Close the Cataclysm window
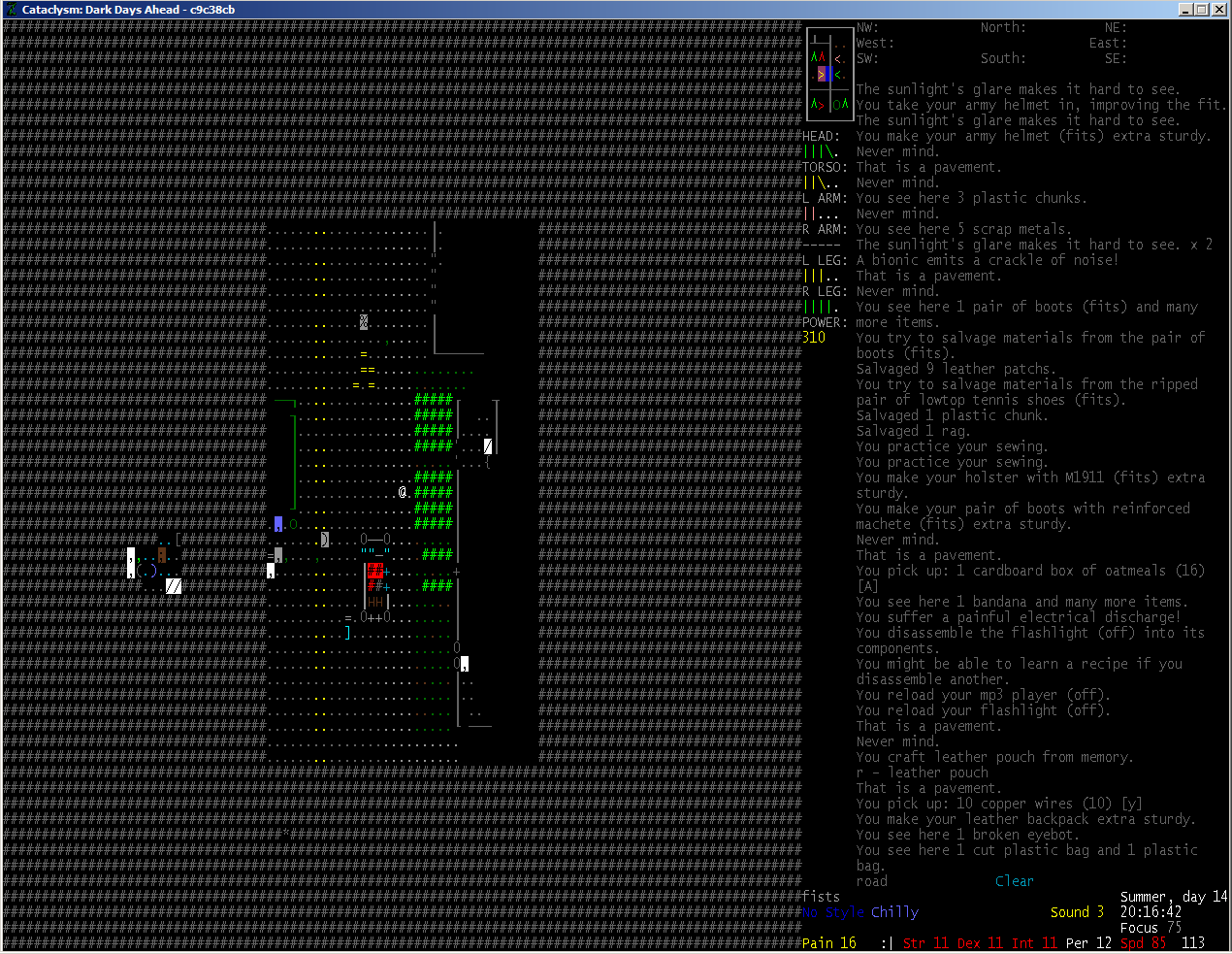 (x=1218, y=10)
